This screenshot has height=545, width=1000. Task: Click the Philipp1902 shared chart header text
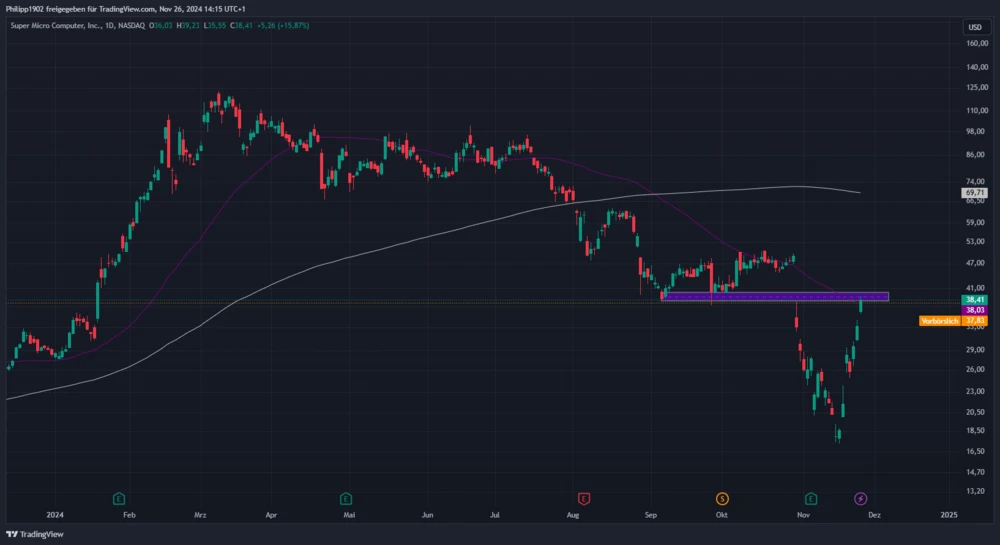coord(125,8)
